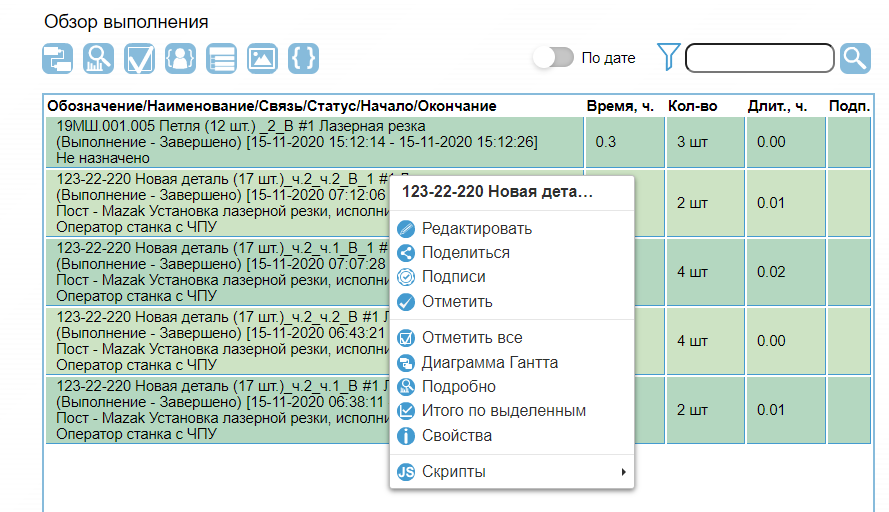Viewport: 889px width, 512px height.
Task: Open «Свойства» from context menu
Action: point(456,436)
